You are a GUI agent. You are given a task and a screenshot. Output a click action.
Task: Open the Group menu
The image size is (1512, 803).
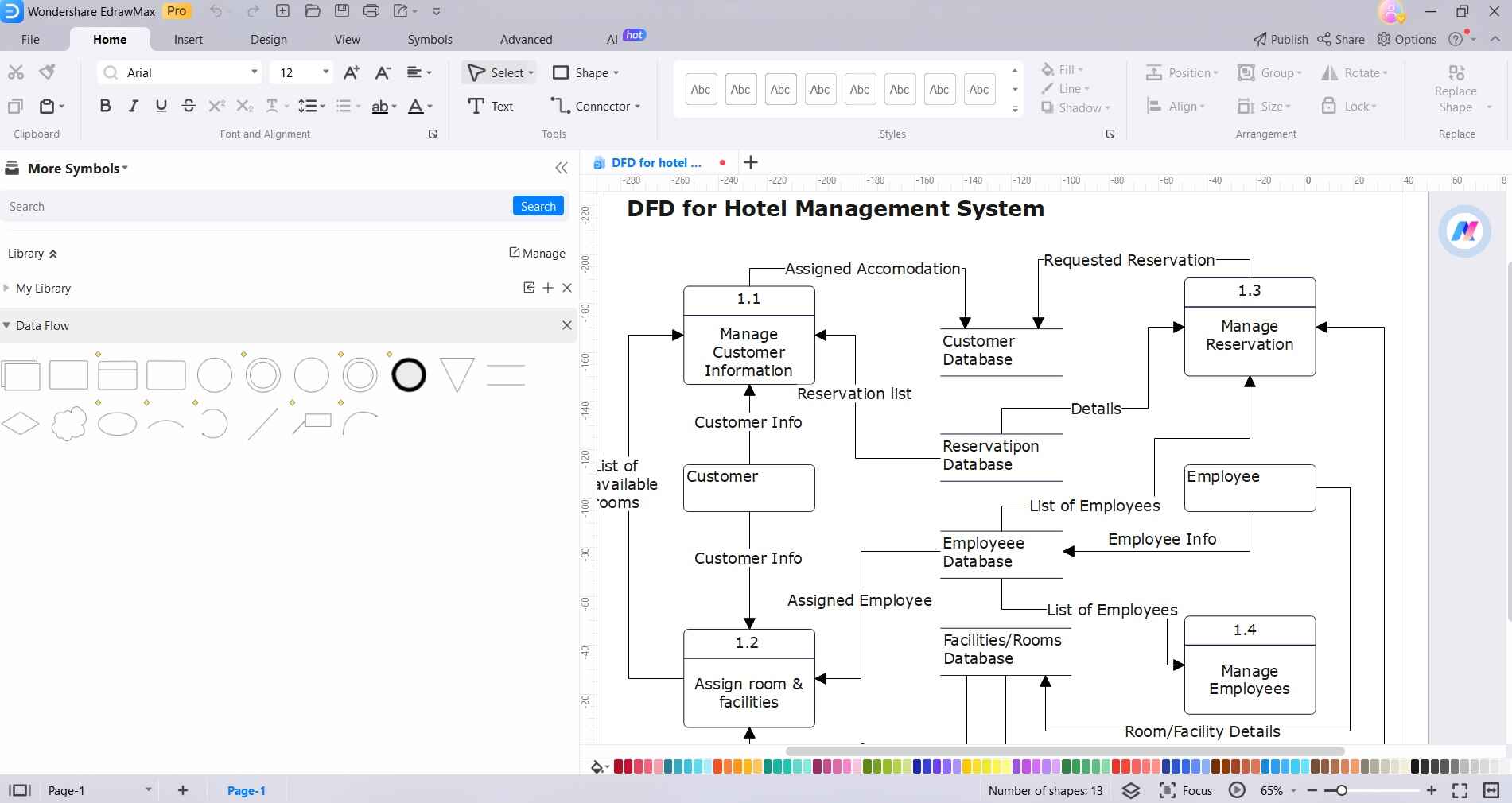click(1270, 72)
